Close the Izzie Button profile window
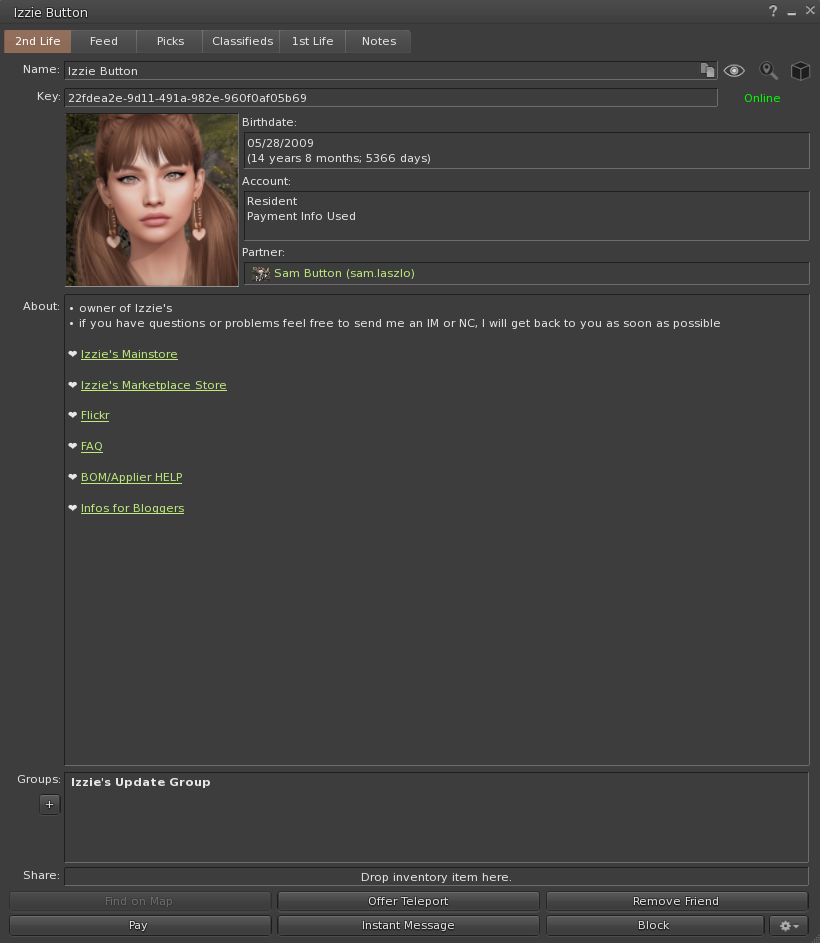 (x=810, y=10)
